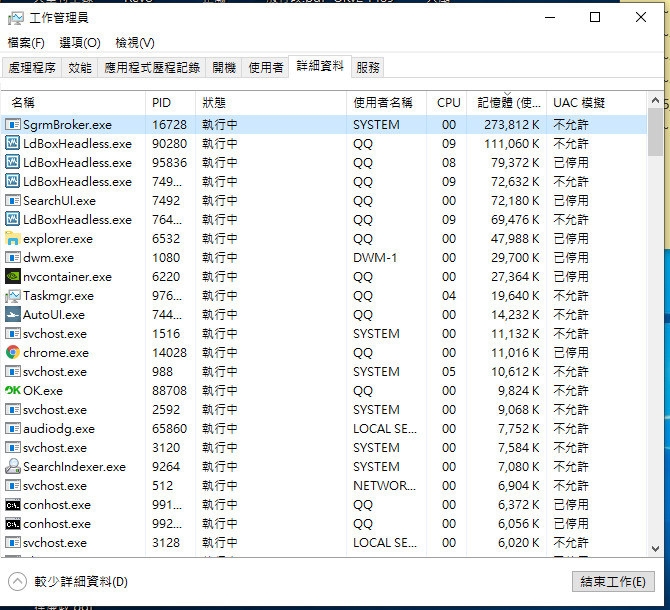Sort by the 記憶體 column header
Screen dimensions: 670x610
[x=509, y=103]
